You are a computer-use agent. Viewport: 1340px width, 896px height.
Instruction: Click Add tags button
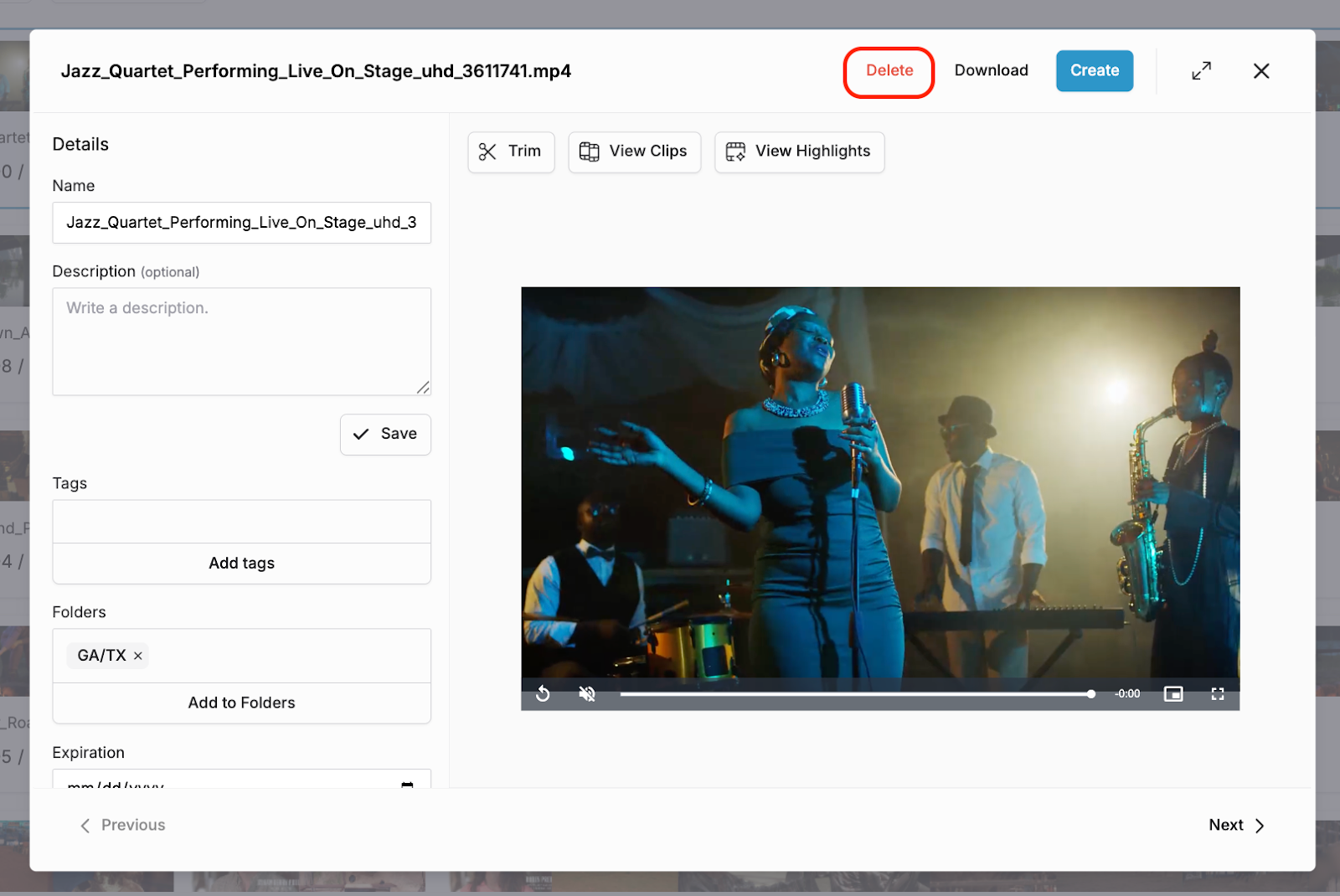click(x=241, y=564)
